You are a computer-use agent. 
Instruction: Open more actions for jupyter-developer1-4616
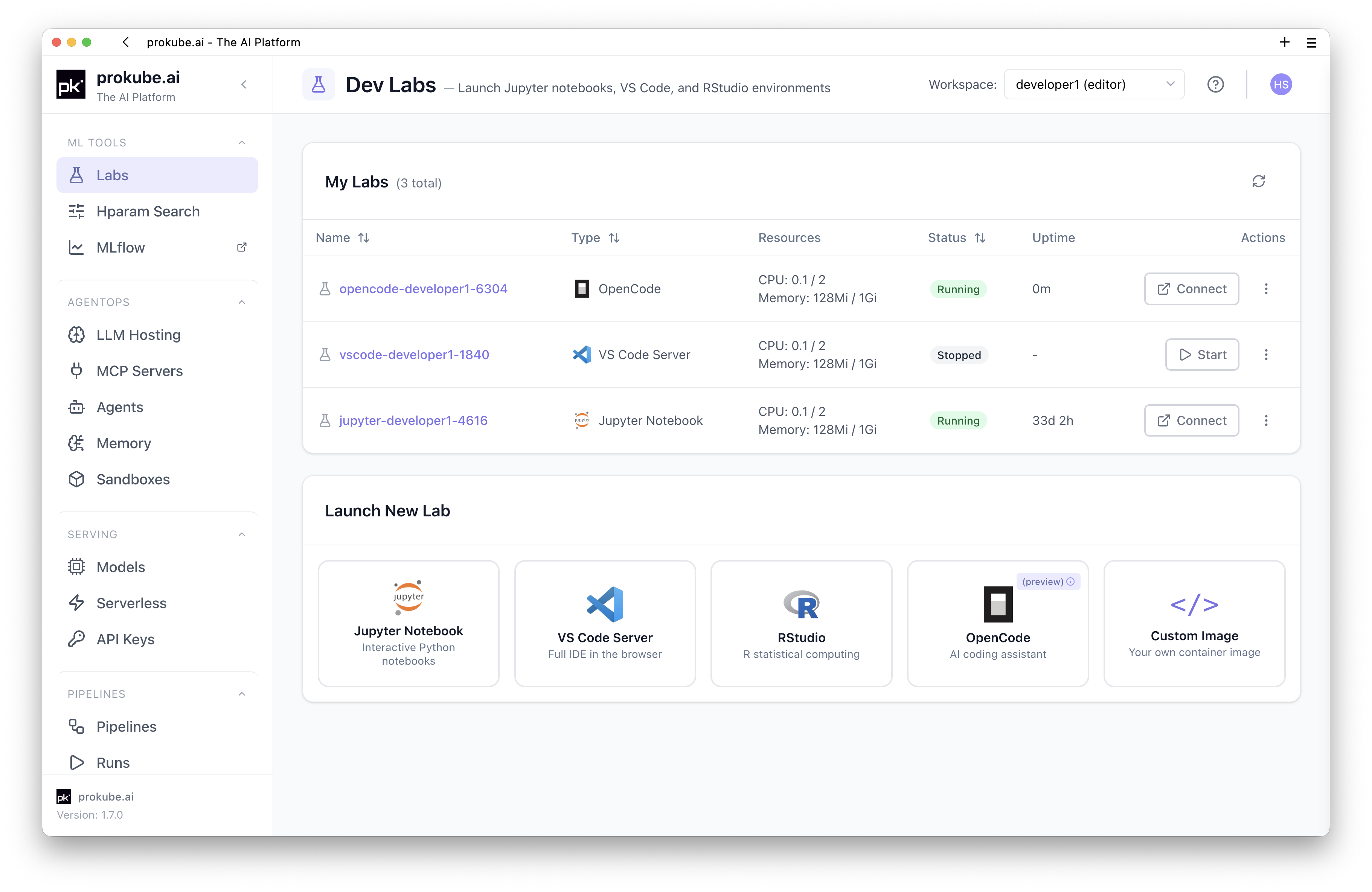1266,421
